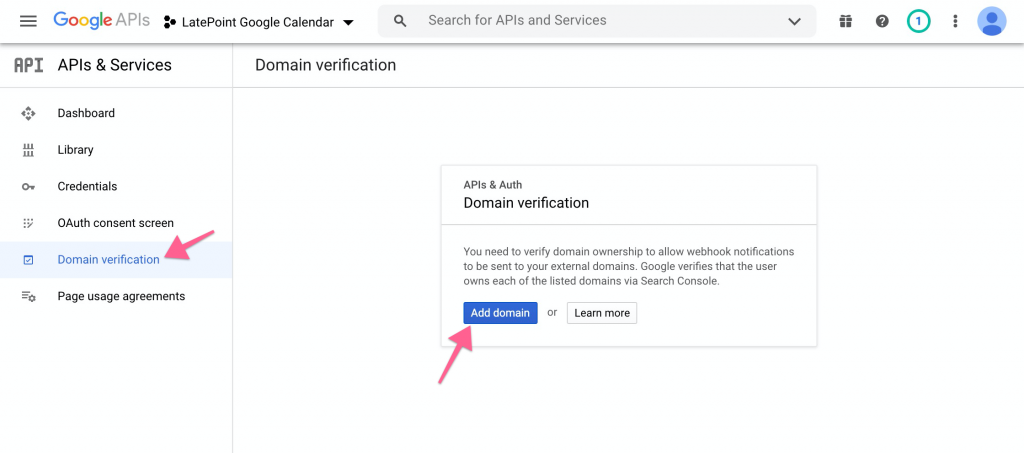View the notifications badge showing 1
This screenshot has height=453, width=1024.
pos(918,22)
